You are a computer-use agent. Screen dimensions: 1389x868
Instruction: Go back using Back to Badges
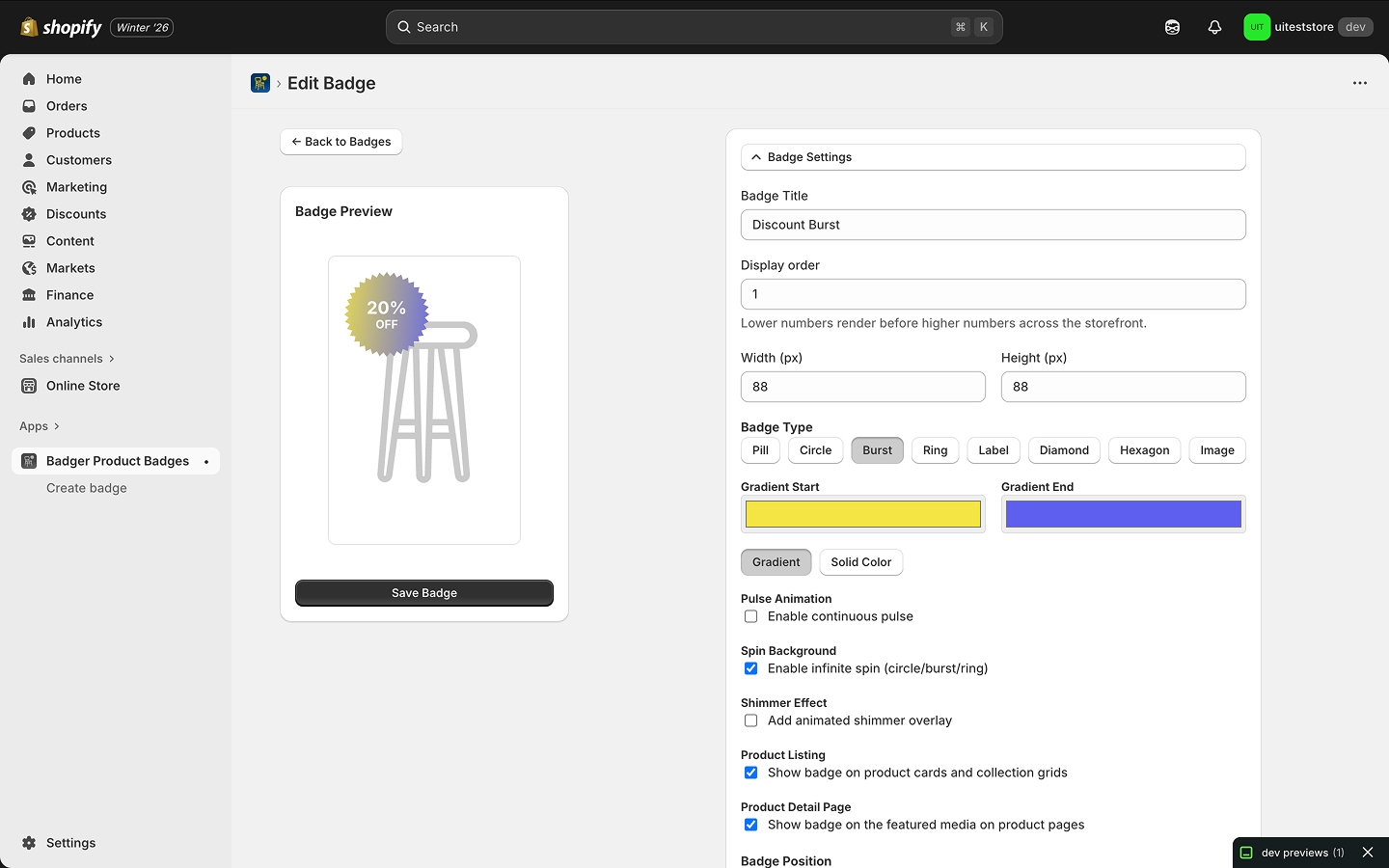point(340,142)
